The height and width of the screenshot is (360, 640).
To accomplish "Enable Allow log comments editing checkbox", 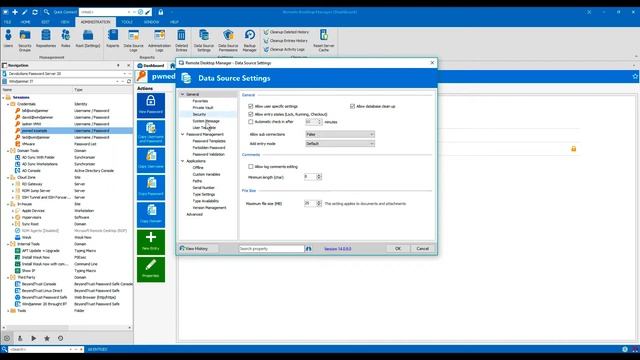I will pos(251,167).
